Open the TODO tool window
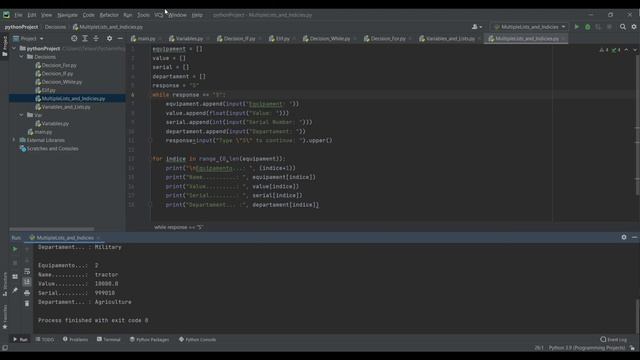Viewport: 640px width, 360px height. pos(44,340)
